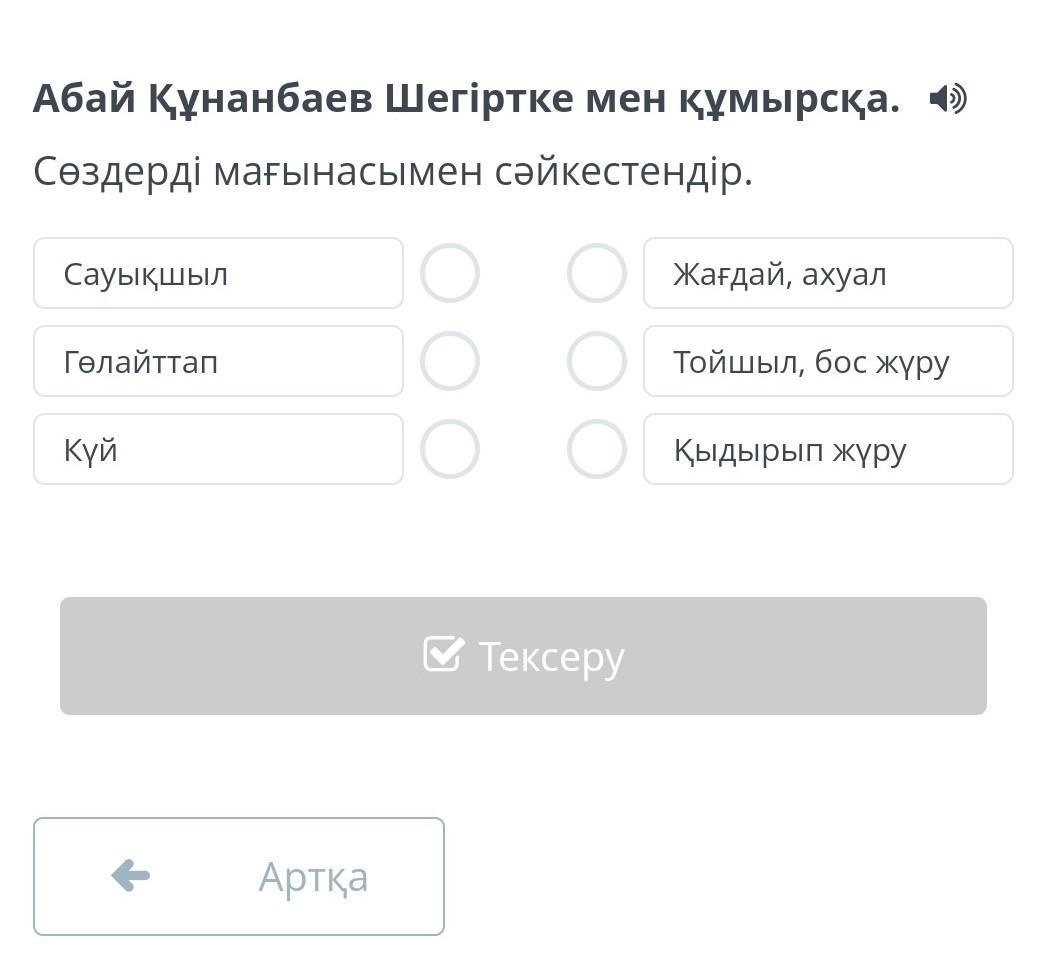1046x955 pixels.
Task: Choose the Тойшыл, бос жүру meaning box
Action: point(828,361)
